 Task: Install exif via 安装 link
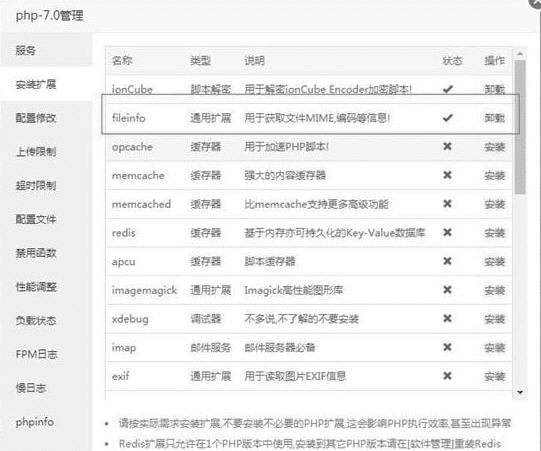(494, 376)
